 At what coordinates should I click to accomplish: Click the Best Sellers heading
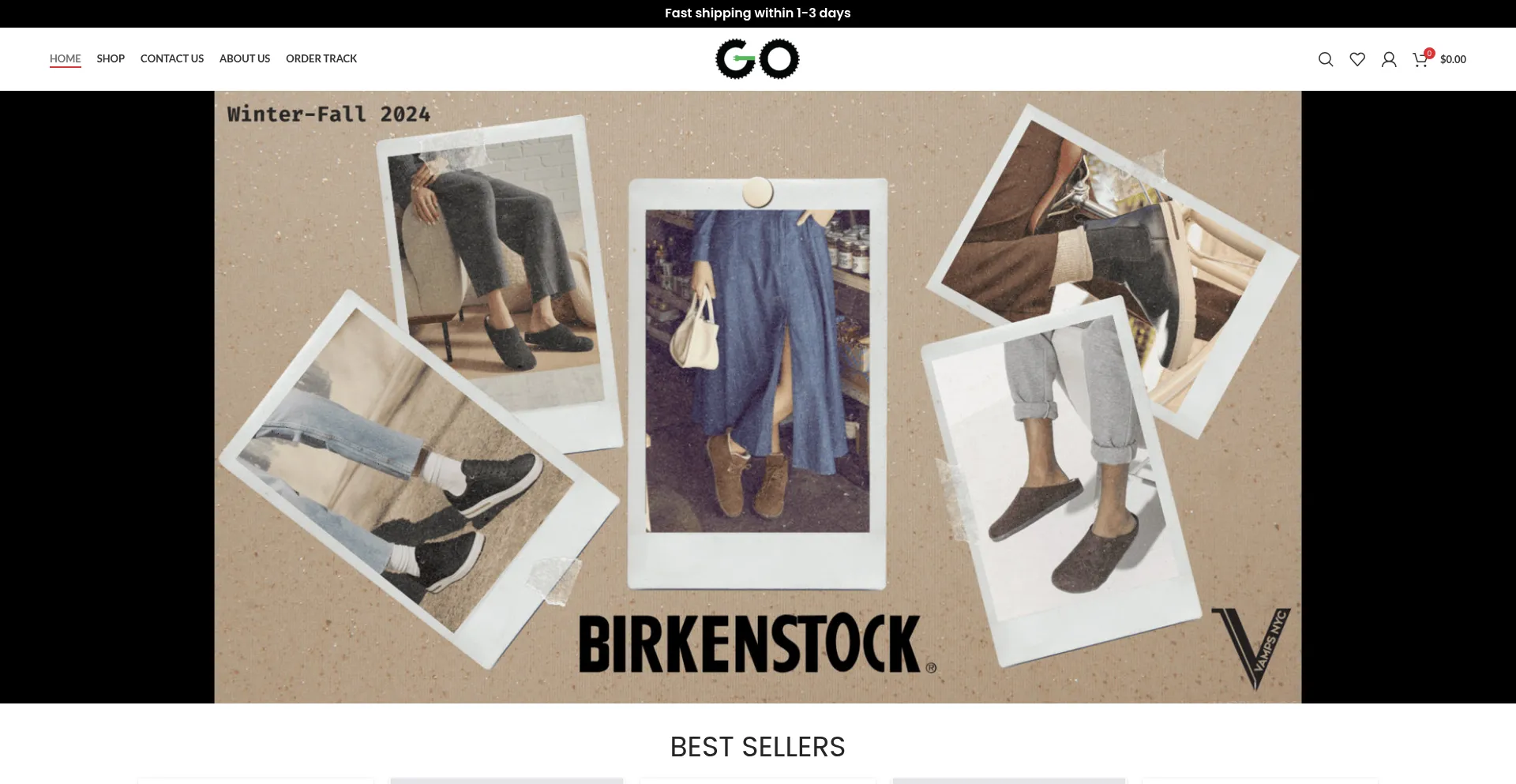[758, 747]
